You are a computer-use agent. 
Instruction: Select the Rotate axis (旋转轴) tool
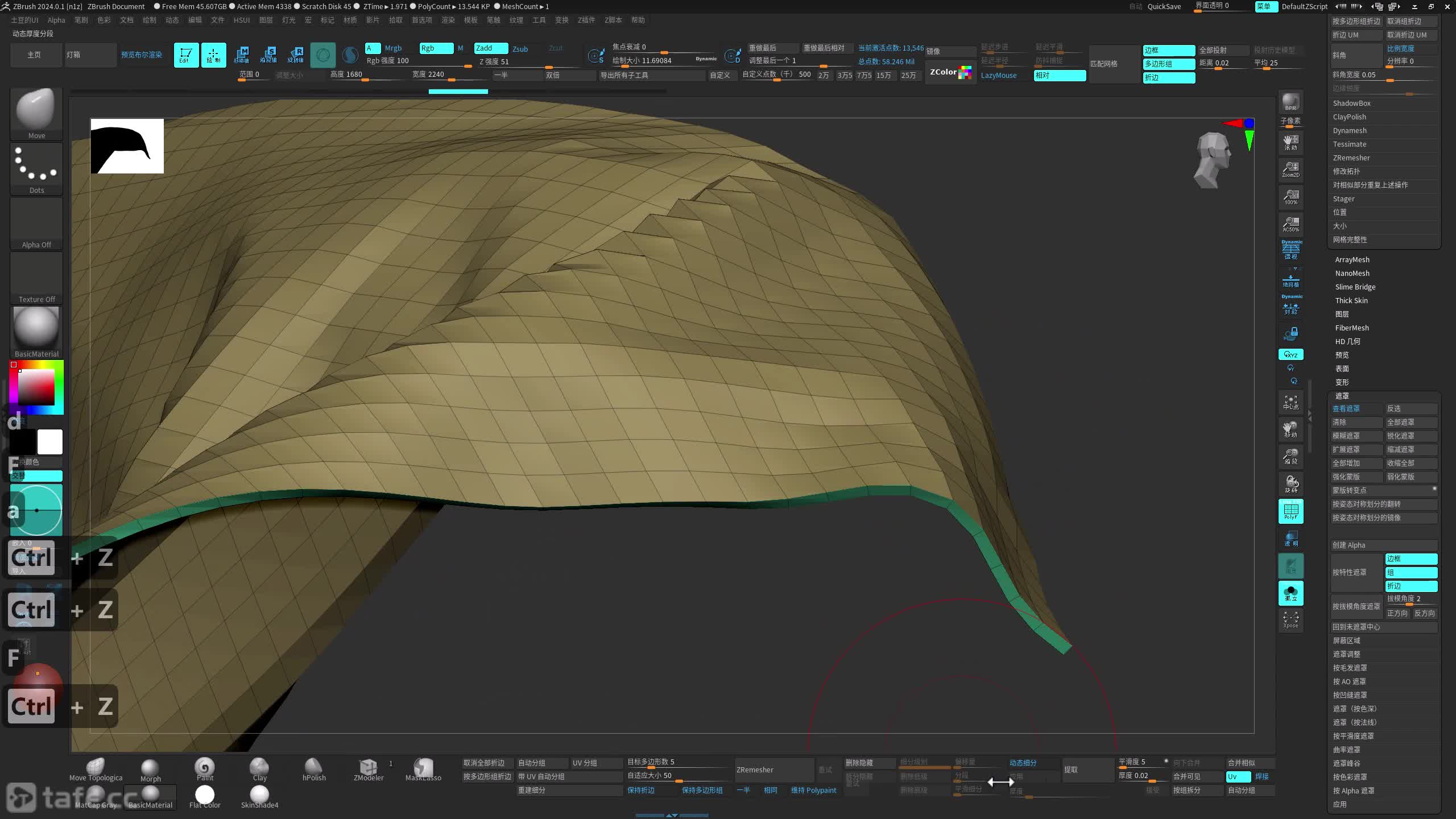pyautogui.click(x=296, y=55)
